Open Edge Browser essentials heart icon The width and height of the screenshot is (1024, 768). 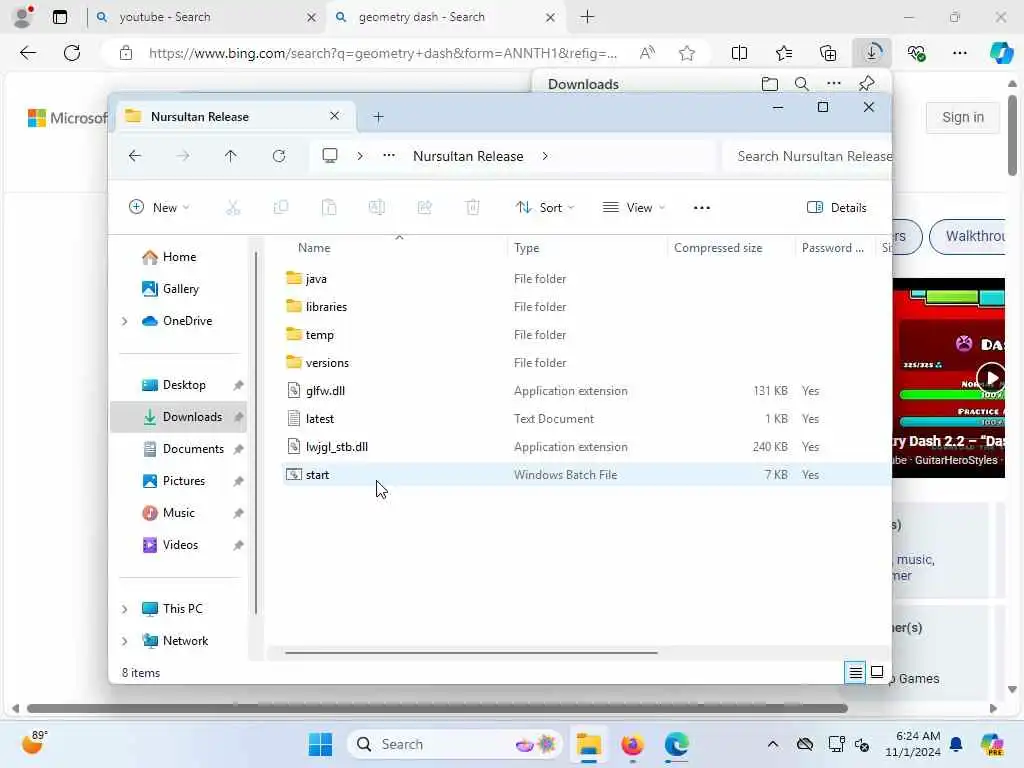pos(916,53)
